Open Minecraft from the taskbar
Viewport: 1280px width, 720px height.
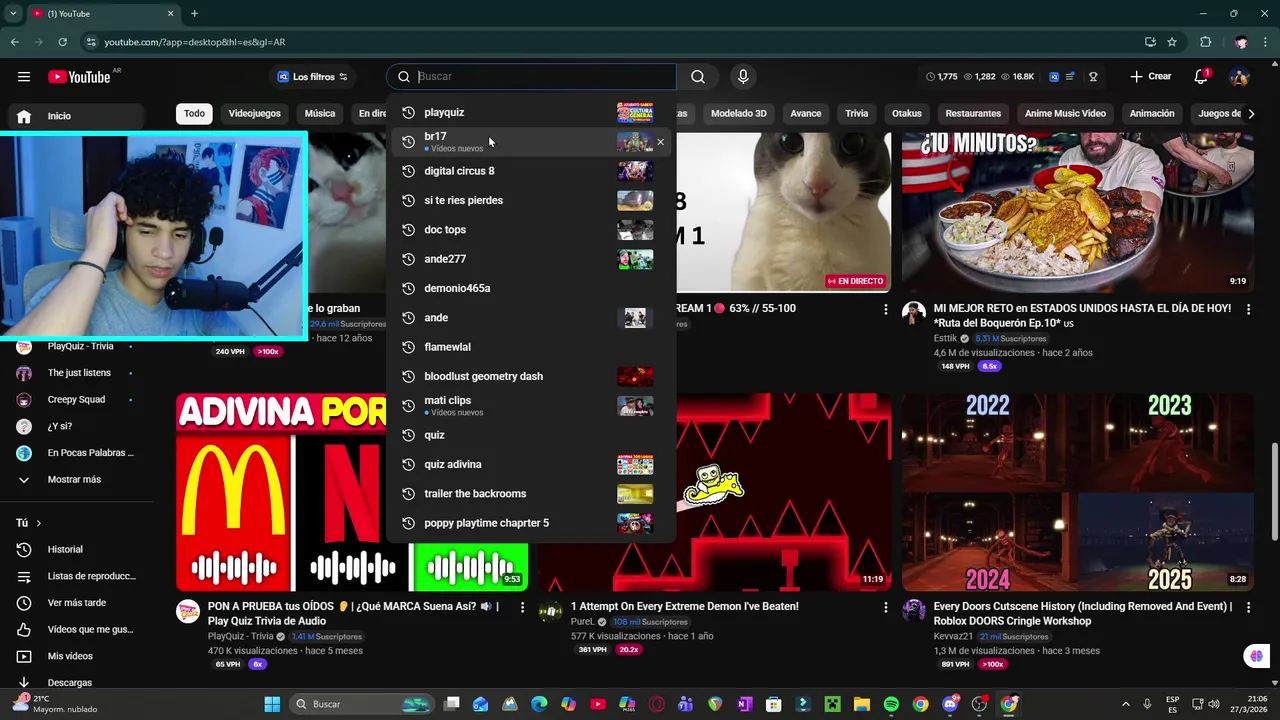(x=833, y=704)
